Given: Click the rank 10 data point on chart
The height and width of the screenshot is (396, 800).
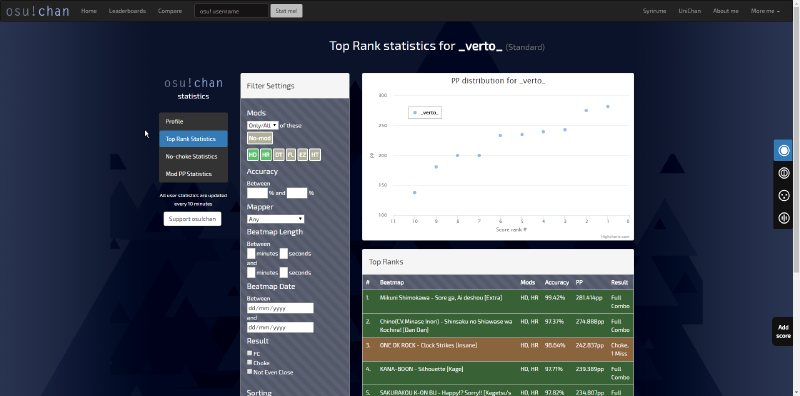Looking at the screenshot, I should click(x=415, y=192).
